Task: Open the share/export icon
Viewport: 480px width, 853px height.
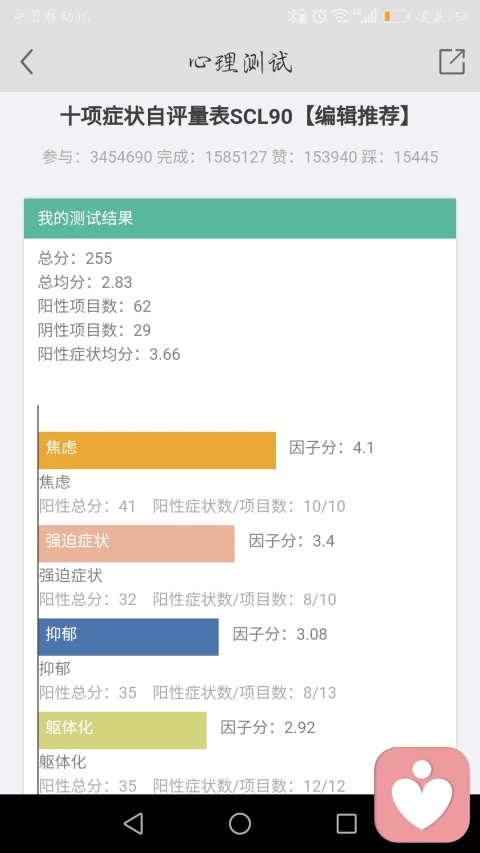Action: coord(452,61)
